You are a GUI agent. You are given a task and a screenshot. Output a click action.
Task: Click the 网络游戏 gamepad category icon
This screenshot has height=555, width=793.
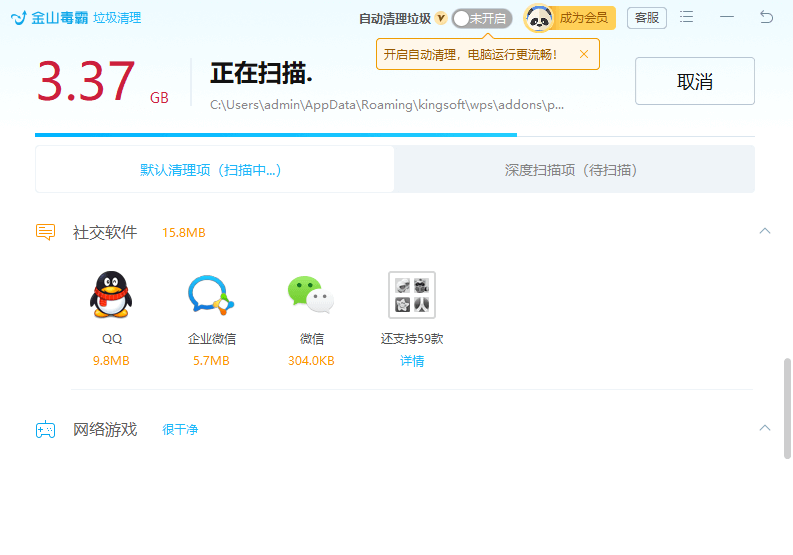[45, 430]
